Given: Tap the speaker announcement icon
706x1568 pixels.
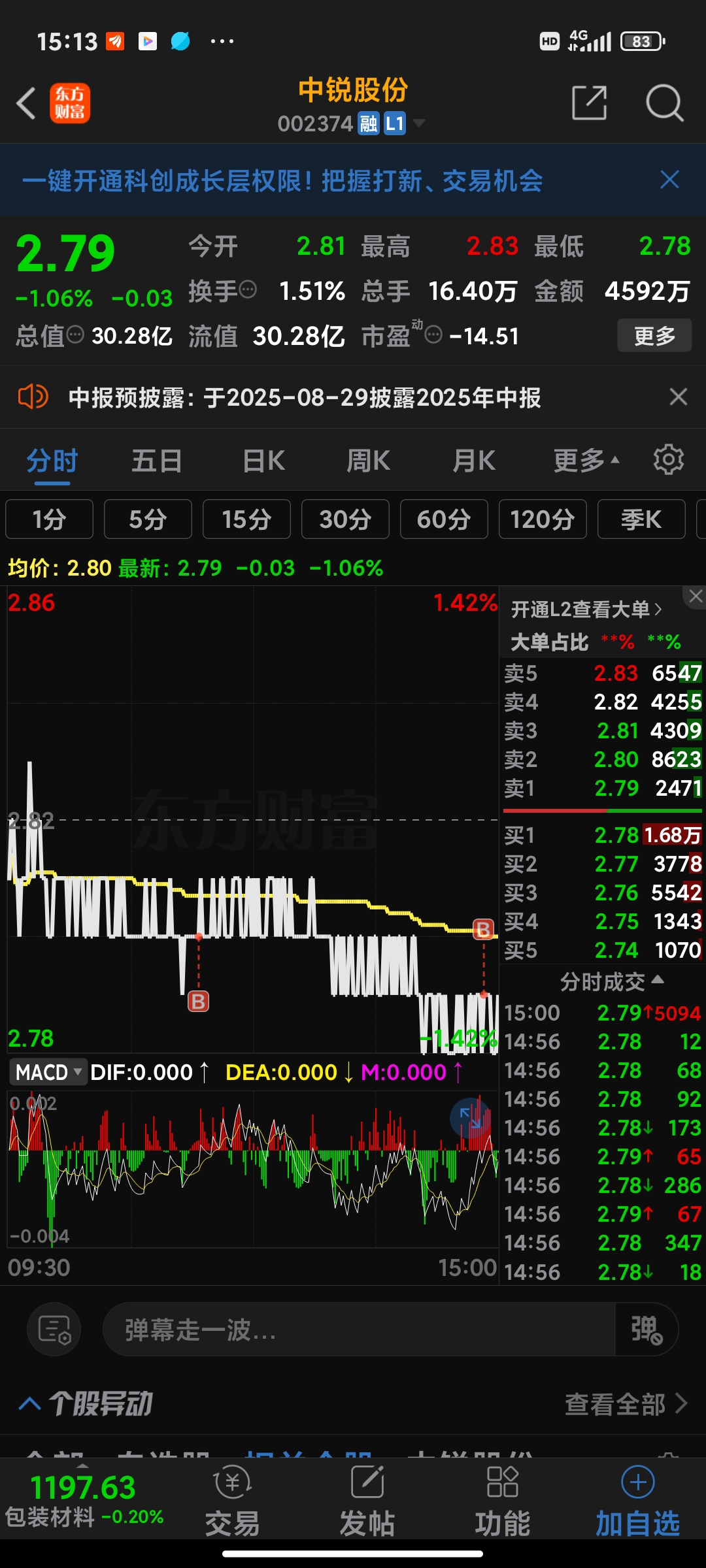Looking at the screenshot, I should click(33, 397).
